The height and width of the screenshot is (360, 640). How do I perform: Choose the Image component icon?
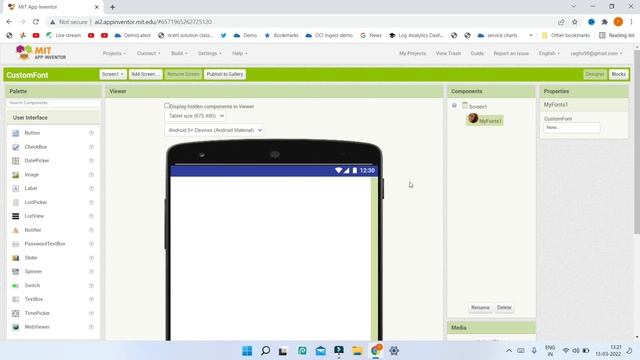pyautogui.click(x=16, y=175)
